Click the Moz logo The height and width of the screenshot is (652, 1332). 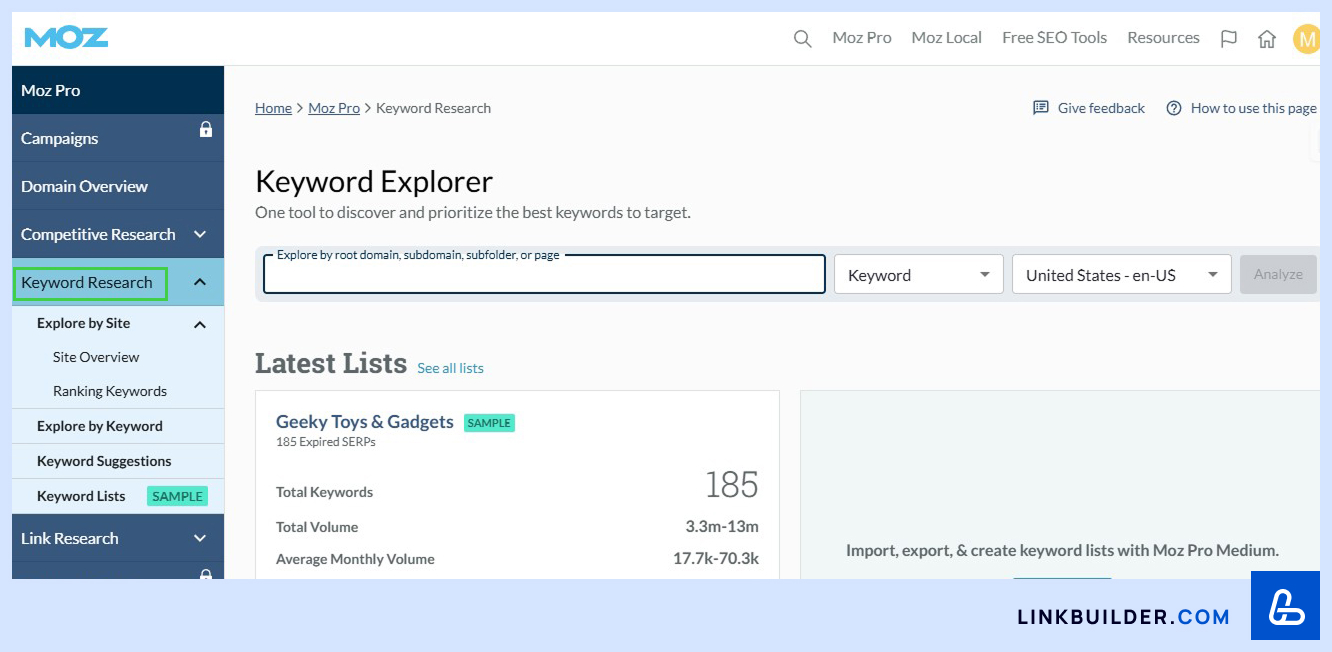[x=66, y=38]
